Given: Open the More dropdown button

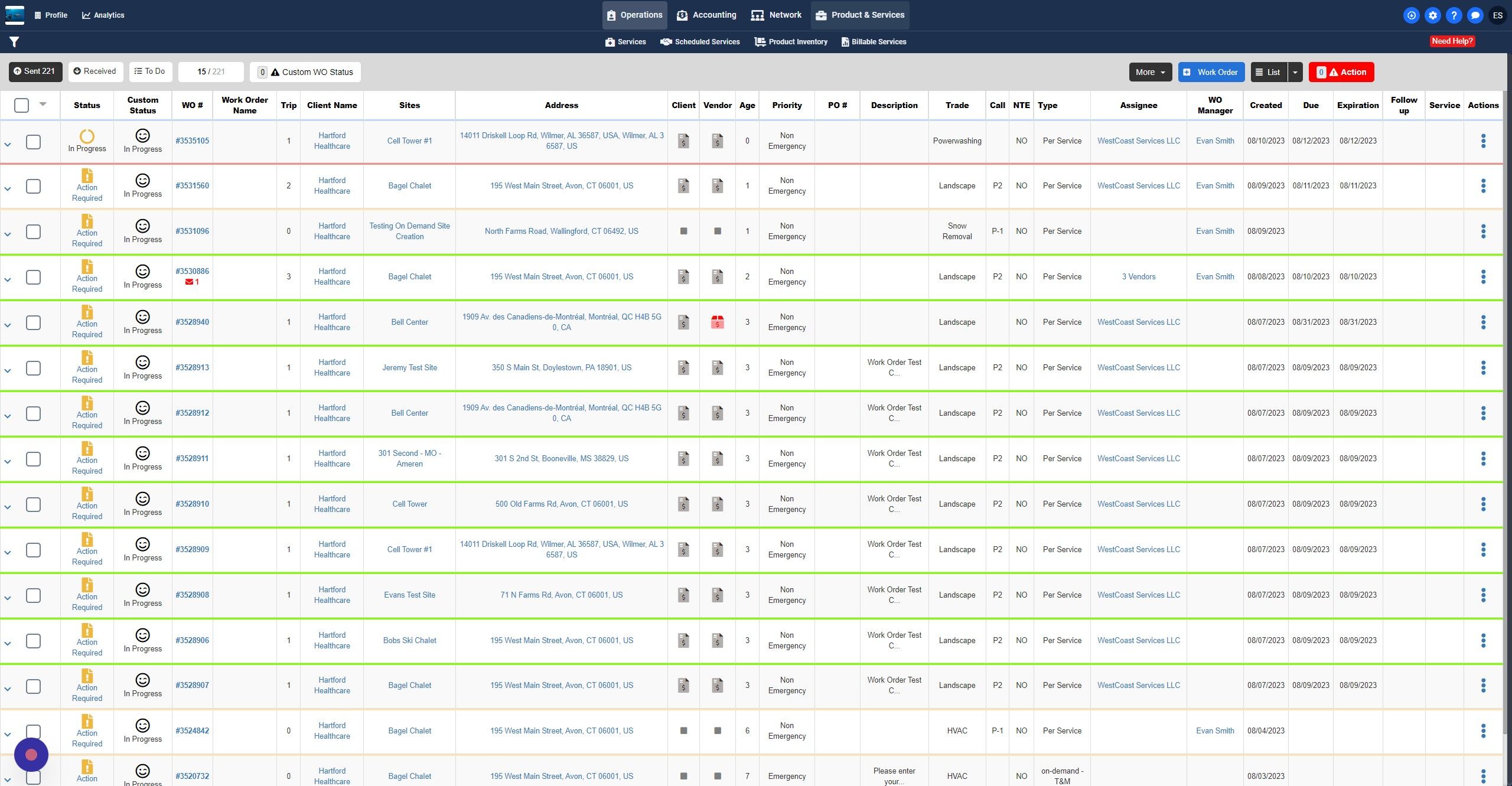Looking at the screenshot, I should (1150, 72).
